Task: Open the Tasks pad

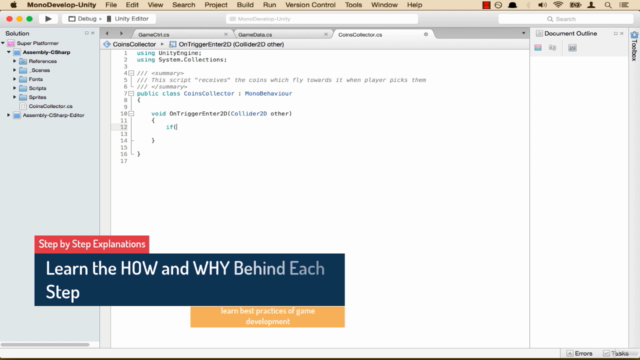Action: tap(616, 353)
